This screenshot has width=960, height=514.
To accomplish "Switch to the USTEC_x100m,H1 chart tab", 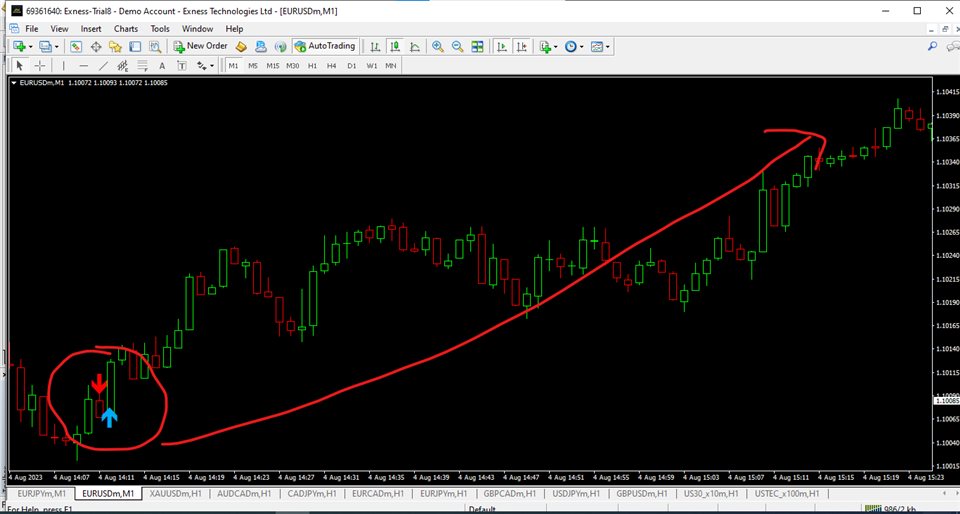I will click(x=787, y=493).
